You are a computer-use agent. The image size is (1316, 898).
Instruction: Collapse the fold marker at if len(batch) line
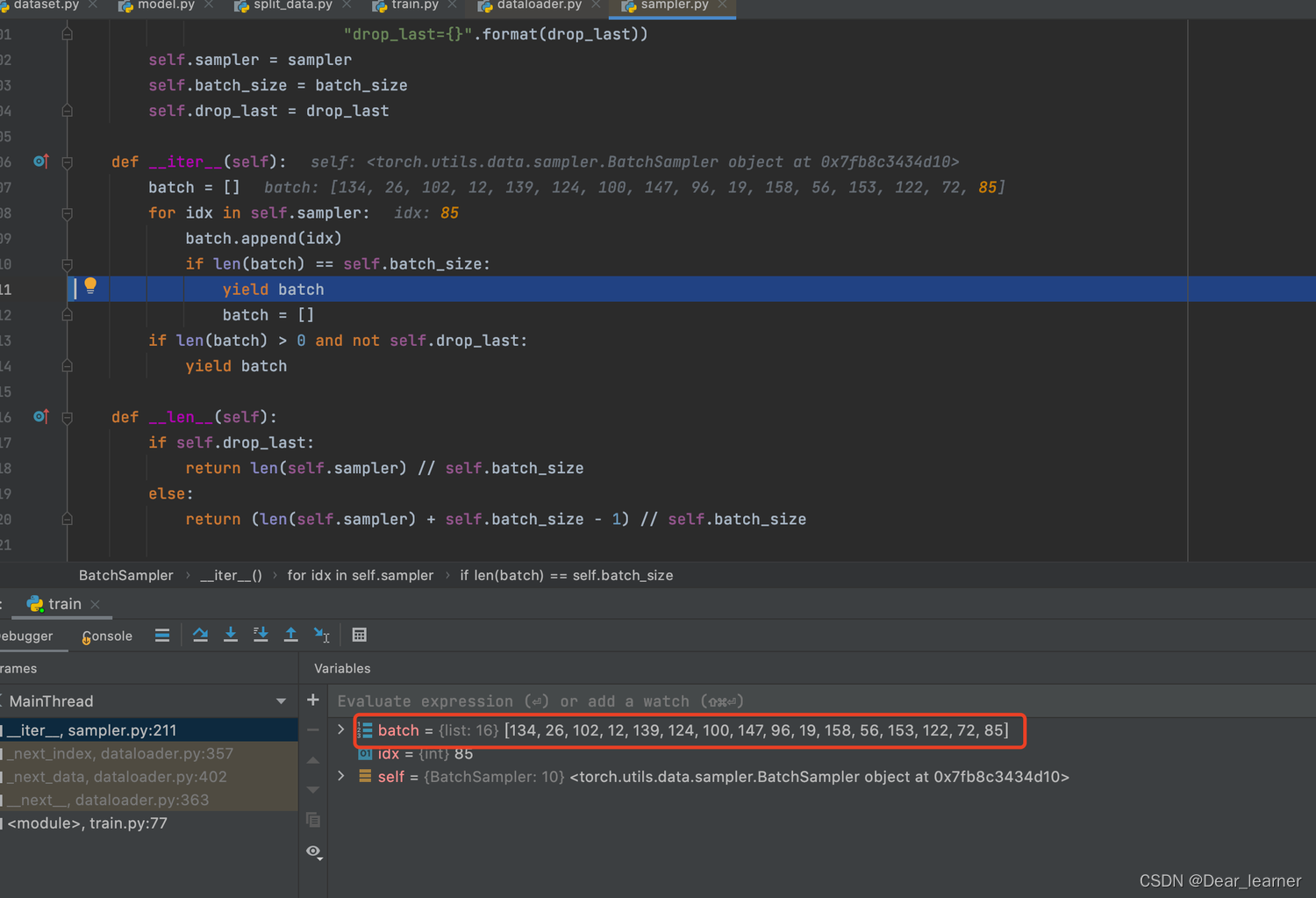pyautogui.click(x=68, y=263)
